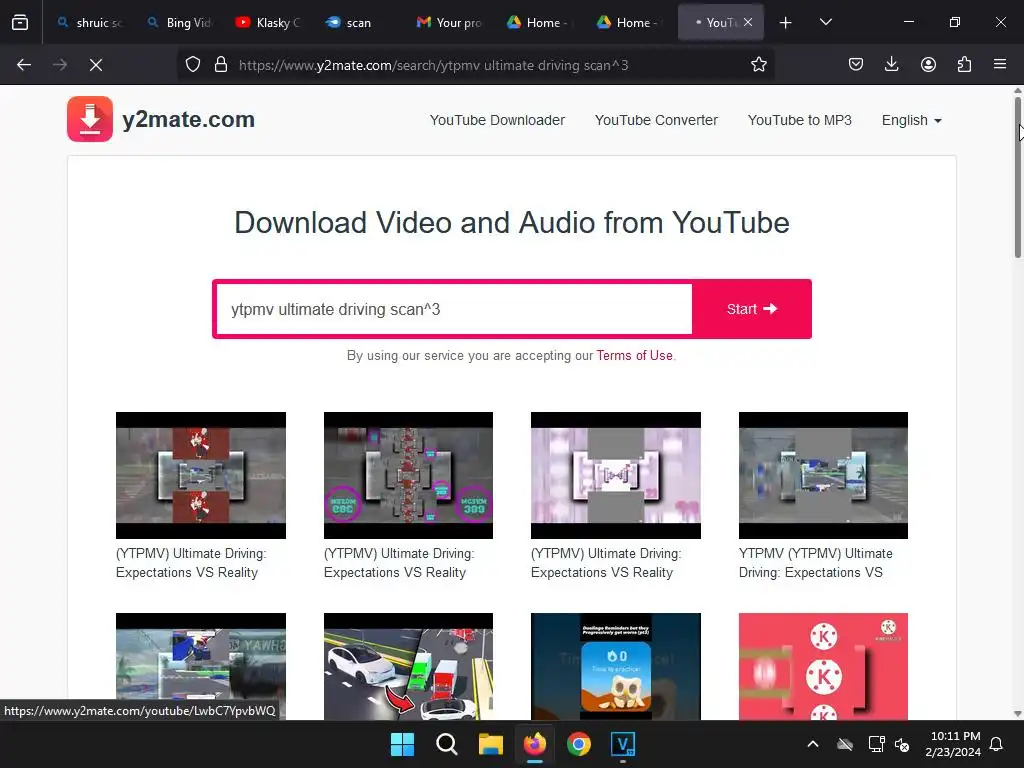Image resolution: width=1024 pixels, height=768 pixels.
Task: Switch to the Klasky YouTube tab
Action: pyautogui.click(x=270, y=22)
